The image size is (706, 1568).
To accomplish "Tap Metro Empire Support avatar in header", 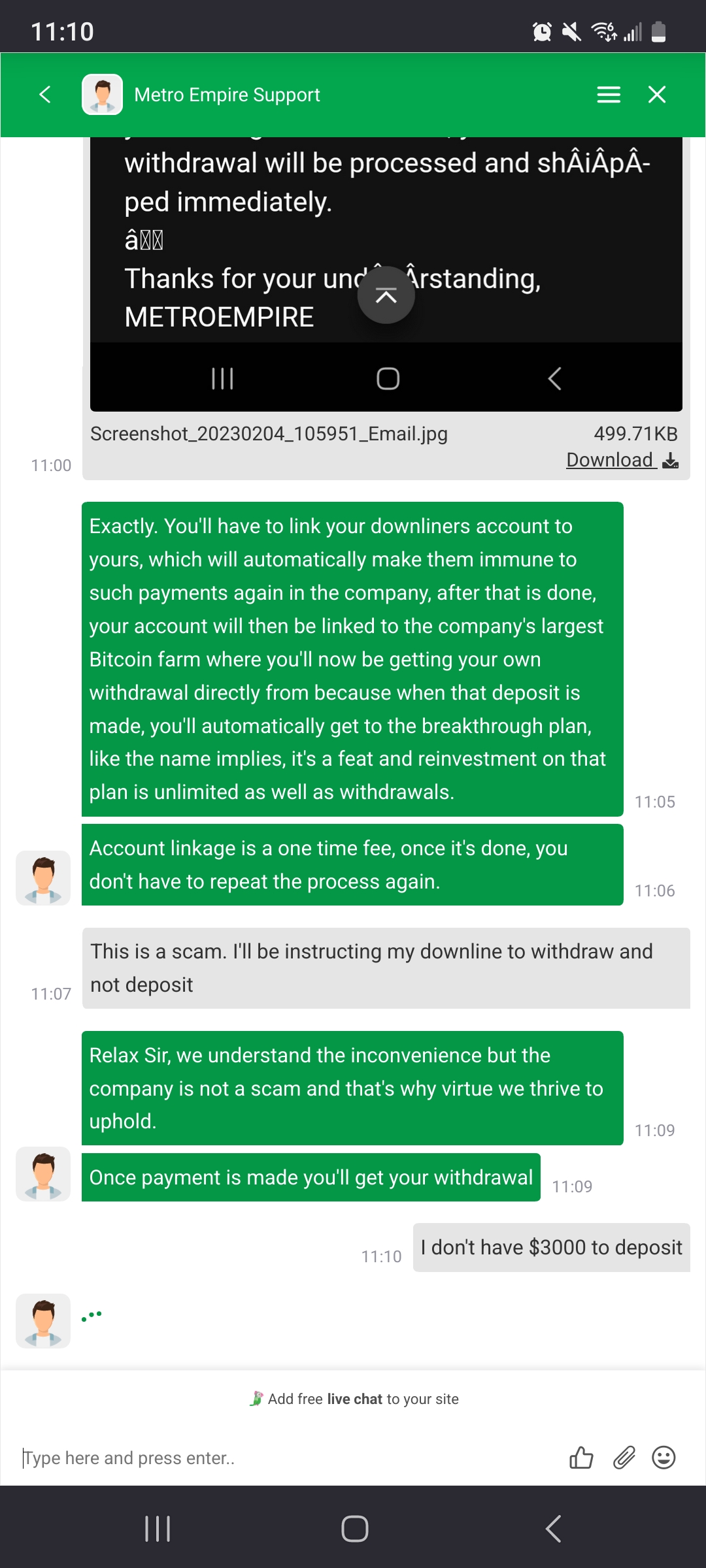I will pyautogui.click(x=102, y=95).
